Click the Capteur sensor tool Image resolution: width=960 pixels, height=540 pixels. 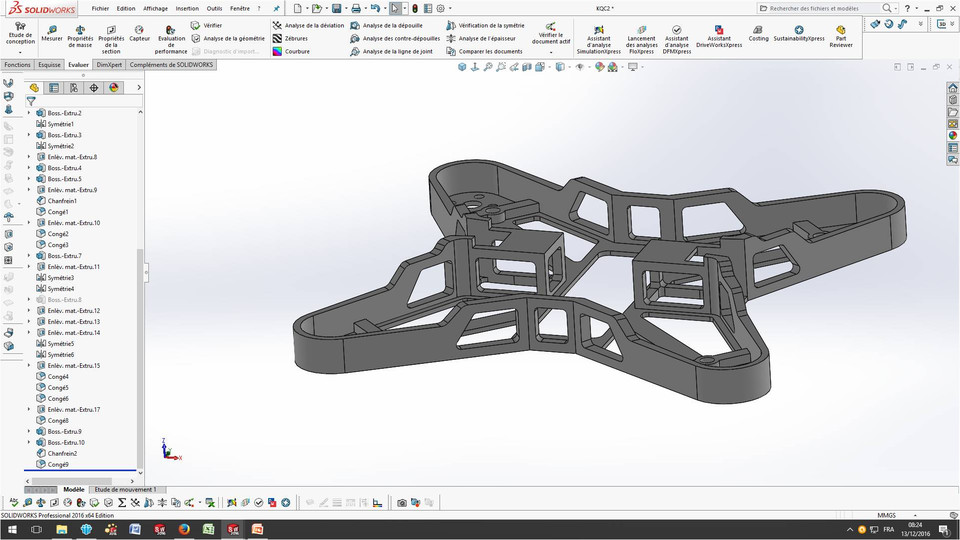(139, 32)
